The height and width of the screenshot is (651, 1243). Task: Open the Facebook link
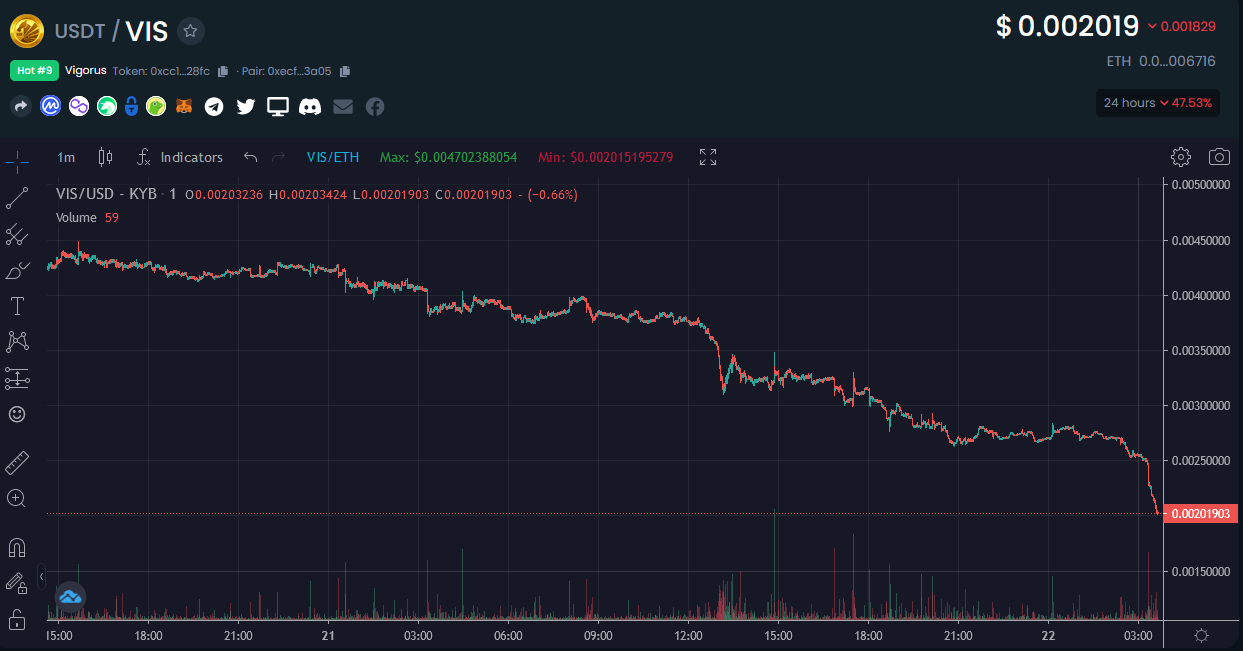(375, 106)
